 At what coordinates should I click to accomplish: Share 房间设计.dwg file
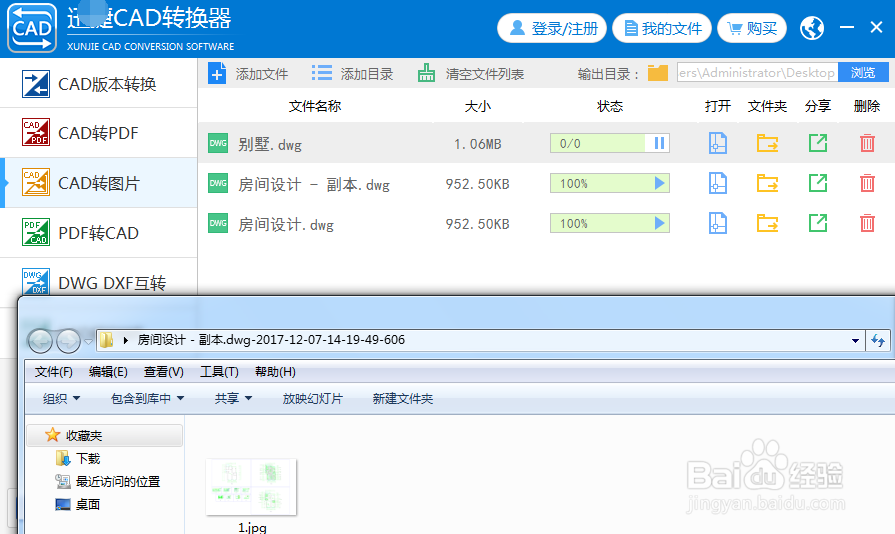click(818, 223)
